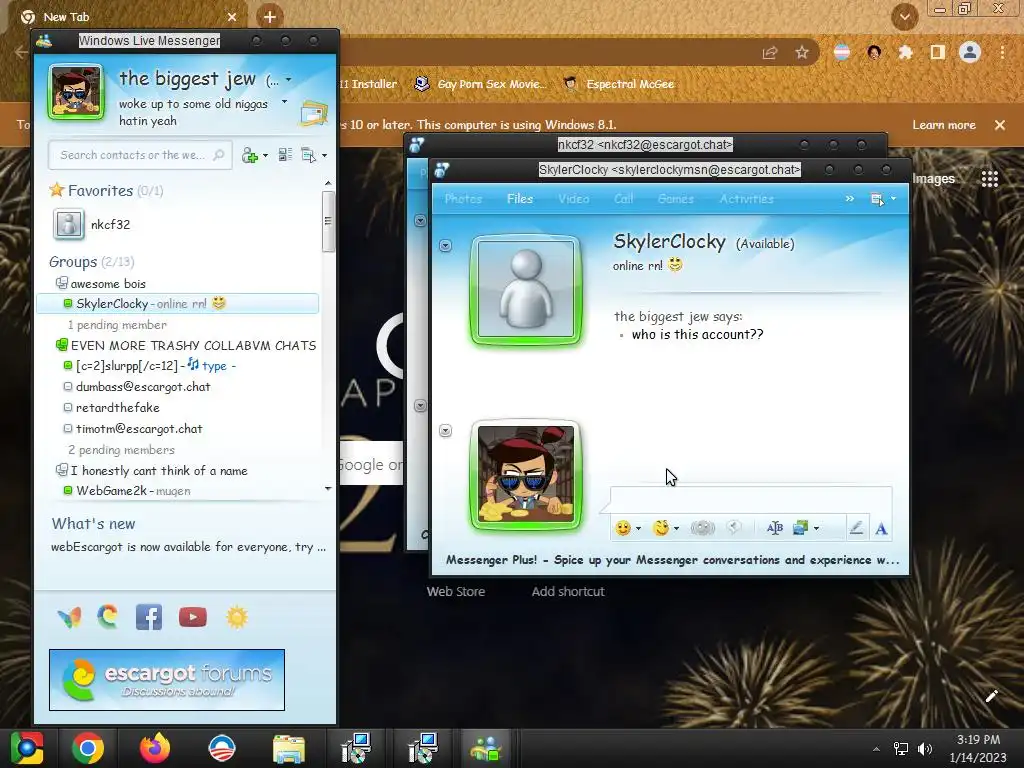This screenshot has height=768, width=1024.
Task: Open the YouTube icon in Messenger bottom bar
Action: (x=193, y=617)
